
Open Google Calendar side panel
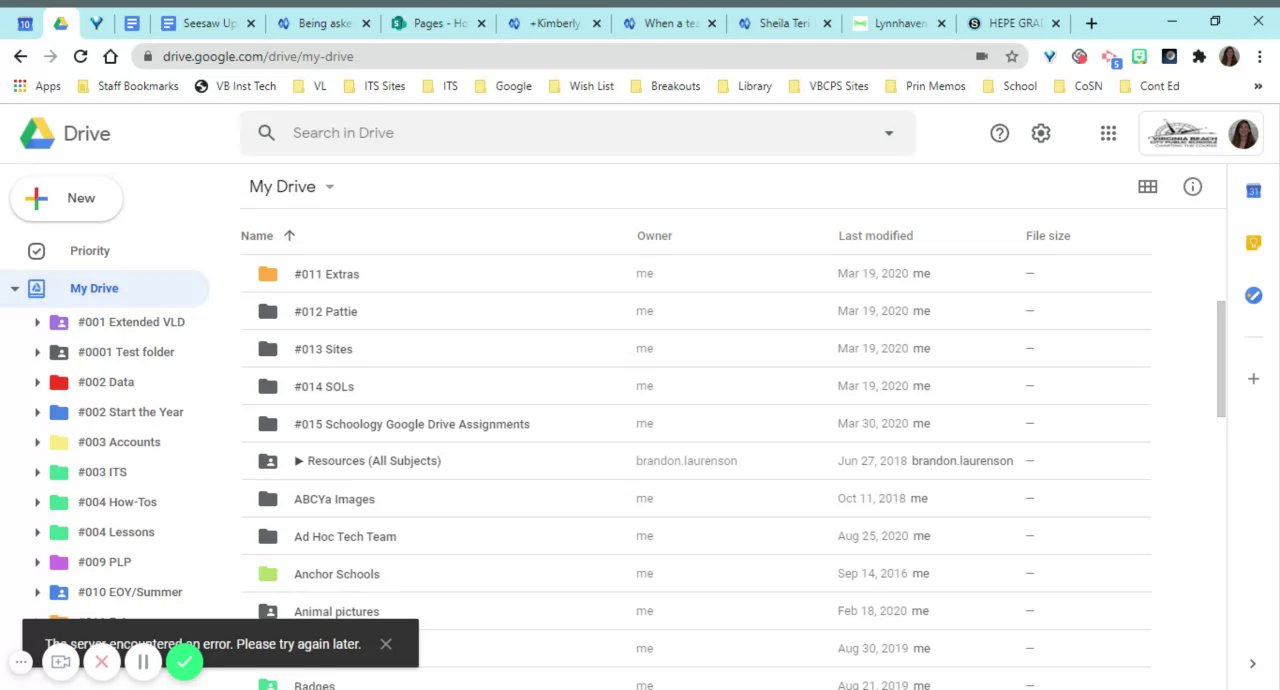[x=1253, y=191]
